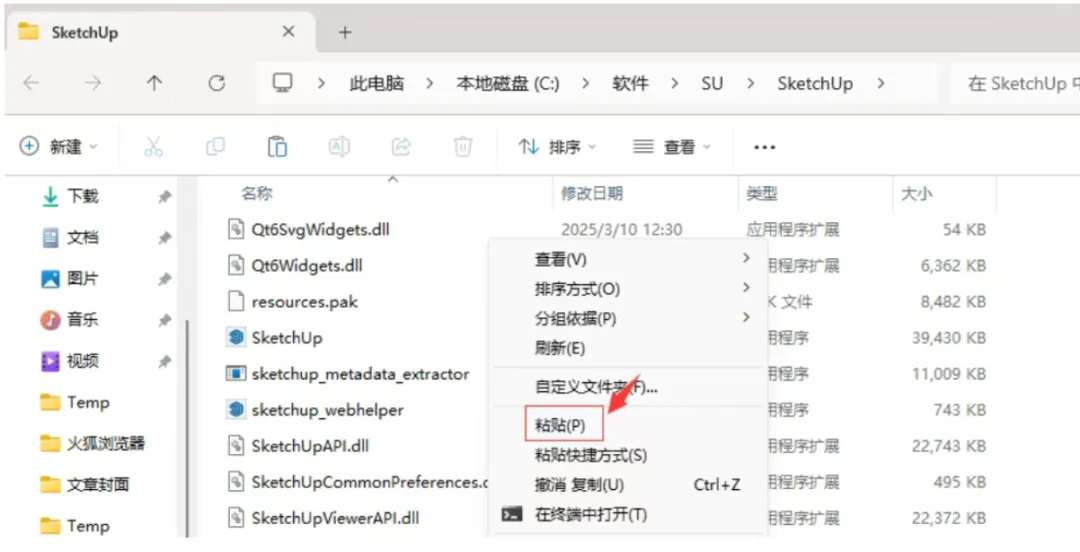Navigate to 本地磁盘 (C:) in breadcrumb

click(x=508, y=83)
